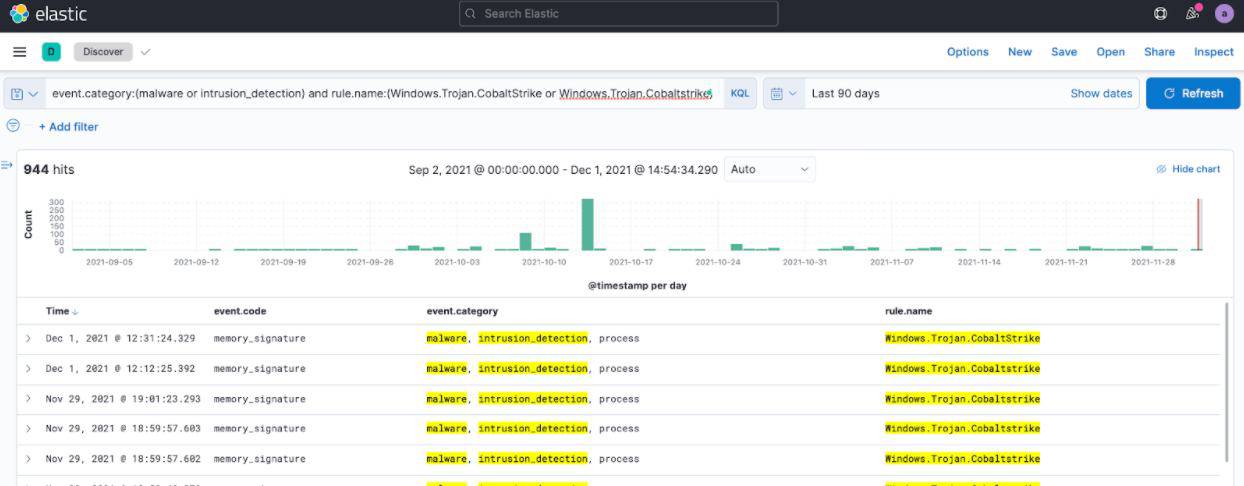Screen dimensions: 1244x486
Task: Click the tallest histogram bar near 2021-10-10
Action: 587,224
